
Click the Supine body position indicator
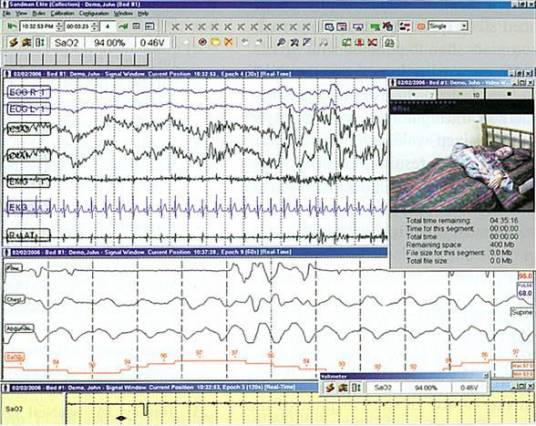pyautogui.click(x=521, y=312)
